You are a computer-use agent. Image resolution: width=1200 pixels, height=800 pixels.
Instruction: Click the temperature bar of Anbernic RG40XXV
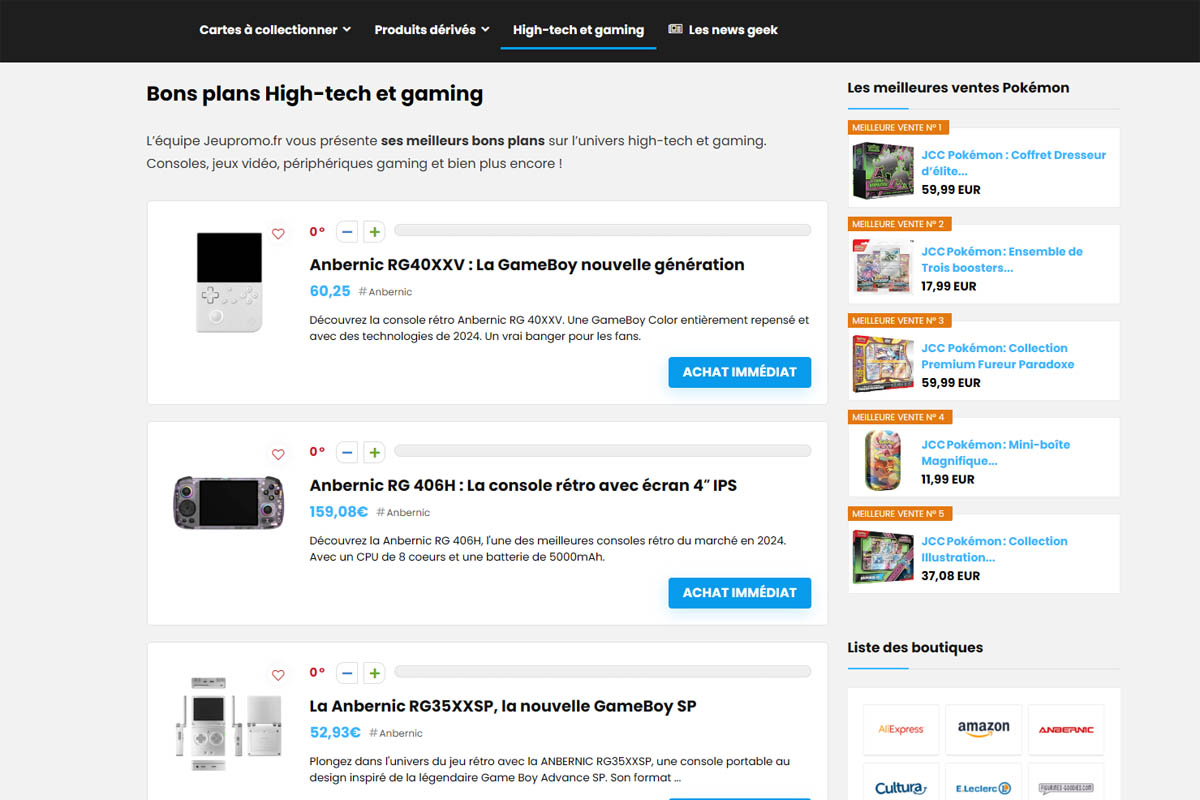[x=602, y=231]
